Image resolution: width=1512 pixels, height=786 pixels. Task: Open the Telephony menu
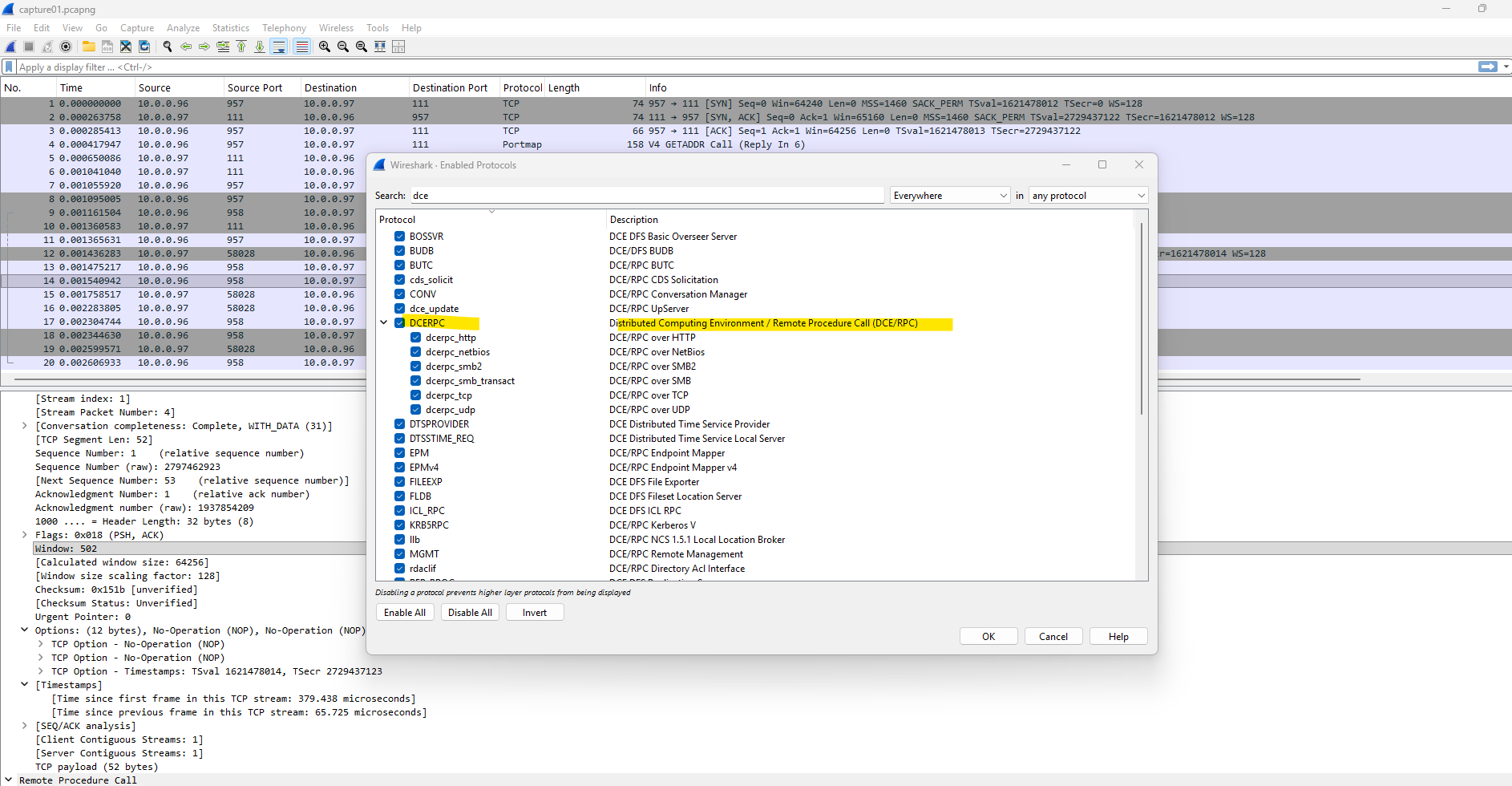click(285, 28)
